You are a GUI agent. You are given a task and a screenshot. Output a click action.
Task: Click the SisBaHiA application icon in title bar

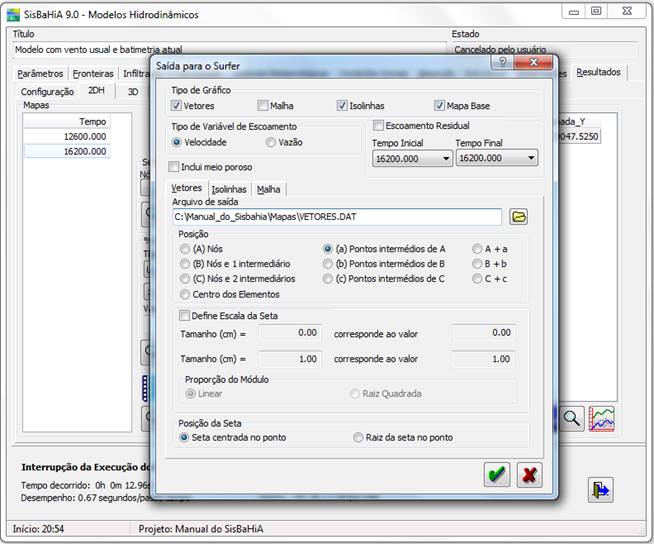point(13,15)
